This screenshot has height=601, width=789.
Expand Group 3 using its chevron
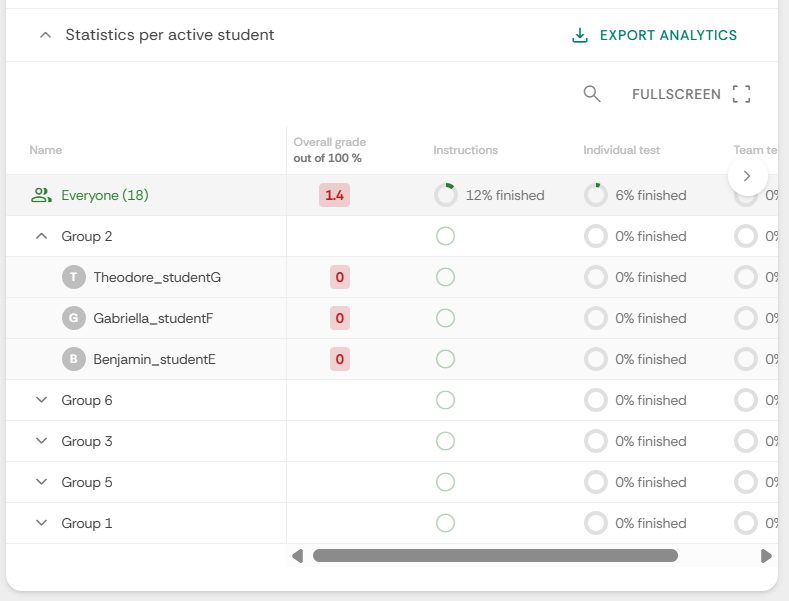(x=42, y=441)
